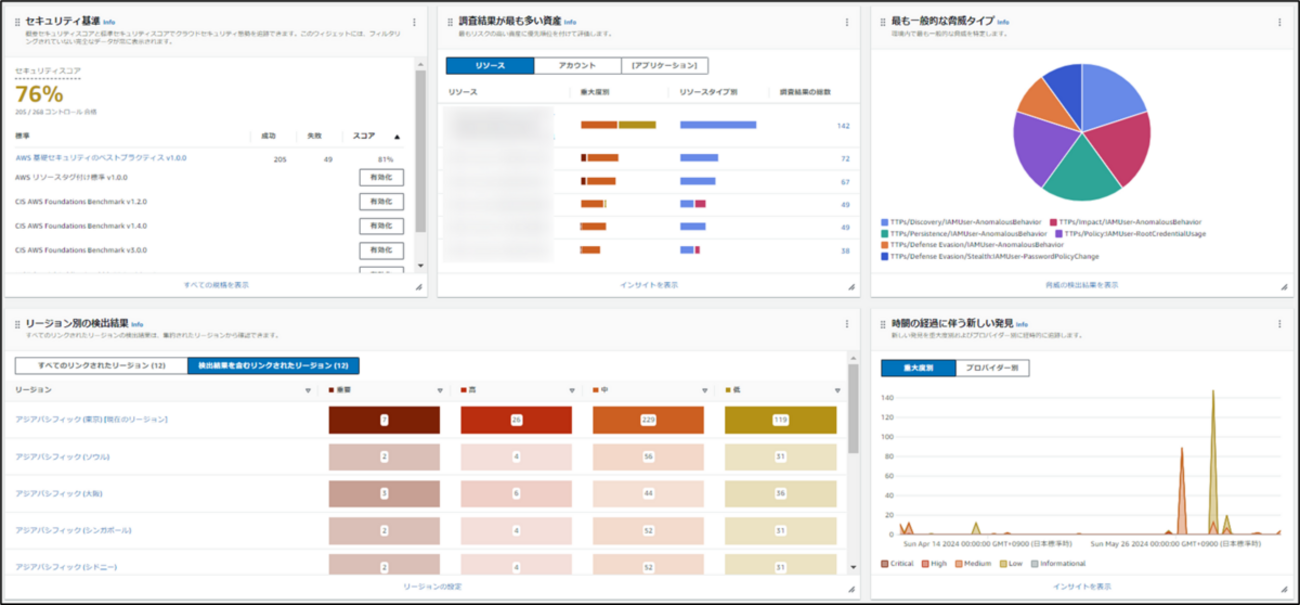Open the ⋮ menu on 最も一般的な脅威タイプ widget
This screenshot has height=605, width=1300.
click(1279, 22)
